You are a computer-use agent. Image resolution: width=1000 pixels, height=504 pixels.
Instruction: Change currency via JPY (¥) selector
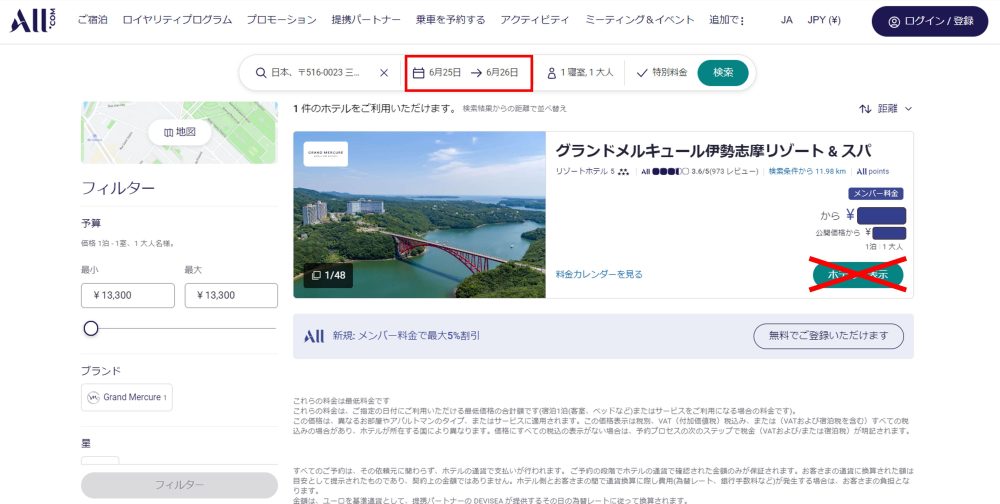[824, 20]
